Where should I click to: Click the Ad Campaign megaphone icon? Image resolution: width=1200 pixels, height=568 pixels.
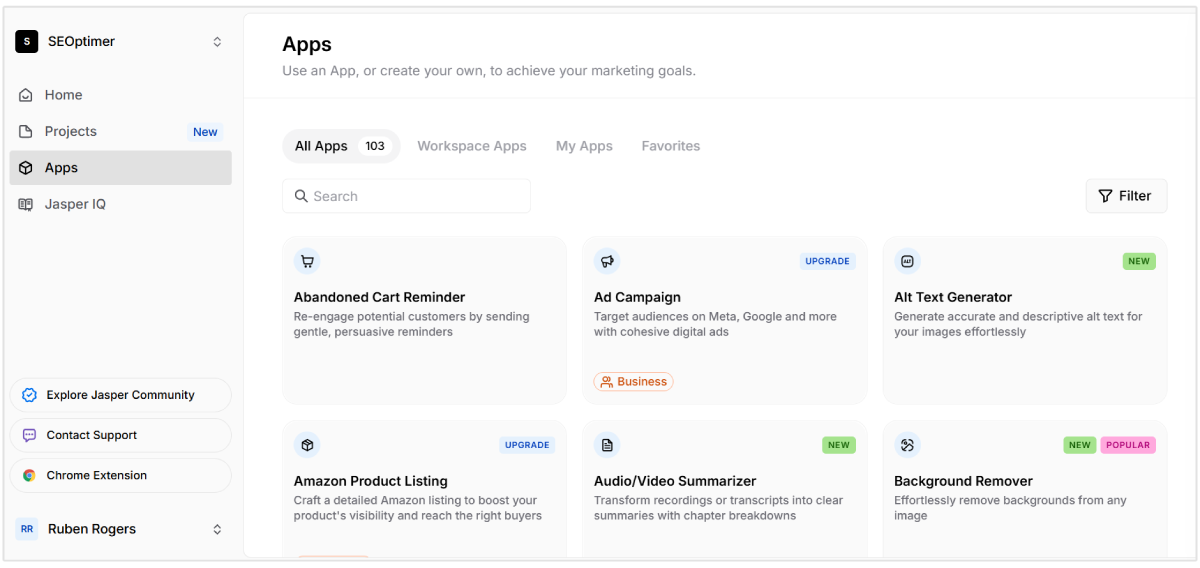coord(607,262)
